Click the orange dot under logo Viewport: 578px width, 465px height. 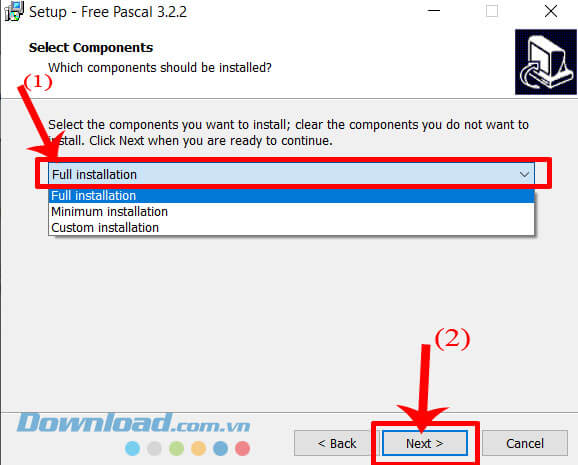click(198, 448)
